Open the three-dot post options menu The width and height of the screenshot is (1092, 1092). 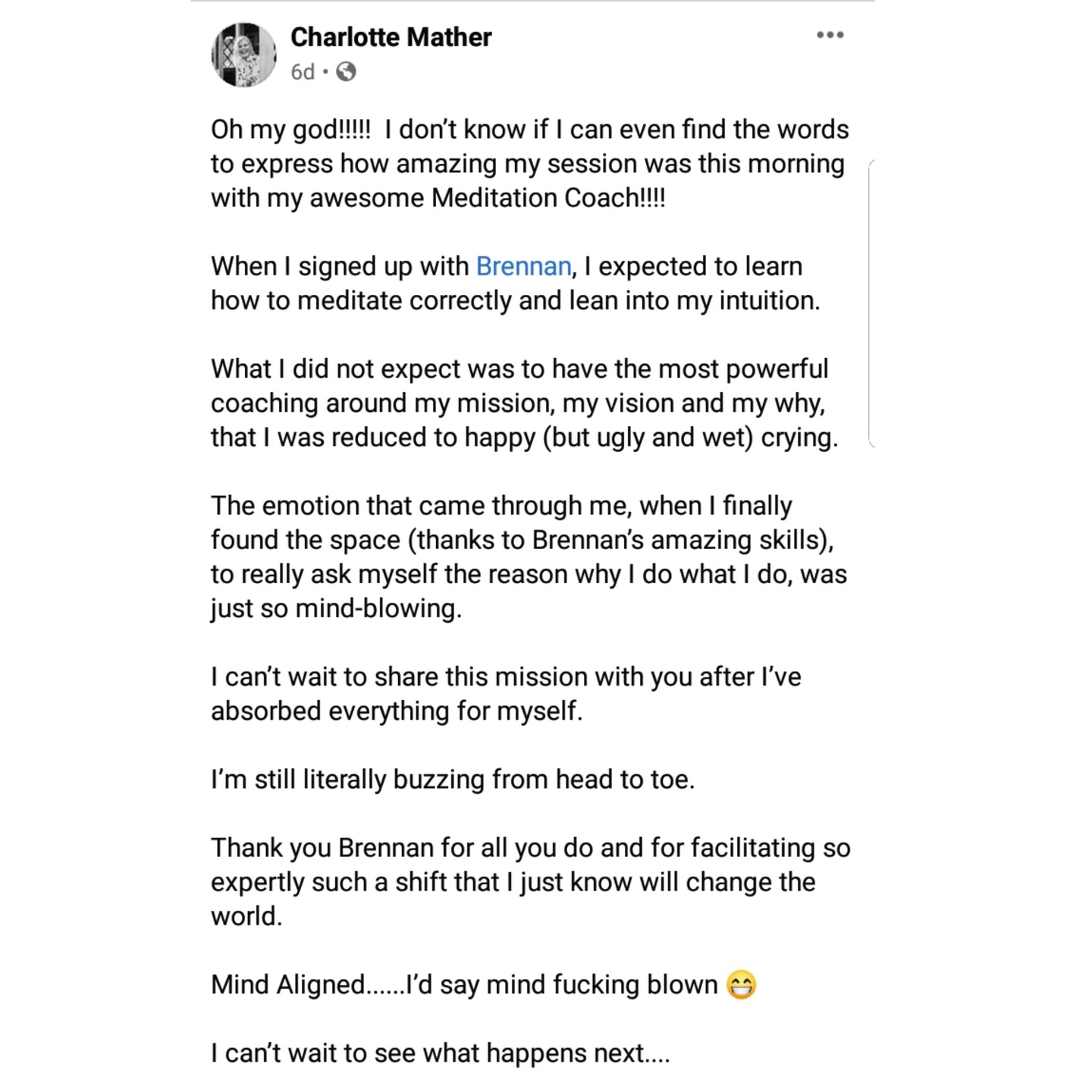coord(830,35)
